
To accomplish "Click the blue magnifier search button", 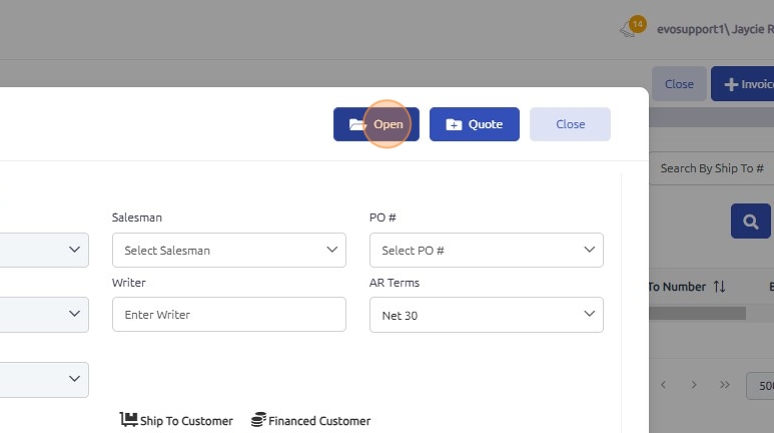I will click(750, 221).
